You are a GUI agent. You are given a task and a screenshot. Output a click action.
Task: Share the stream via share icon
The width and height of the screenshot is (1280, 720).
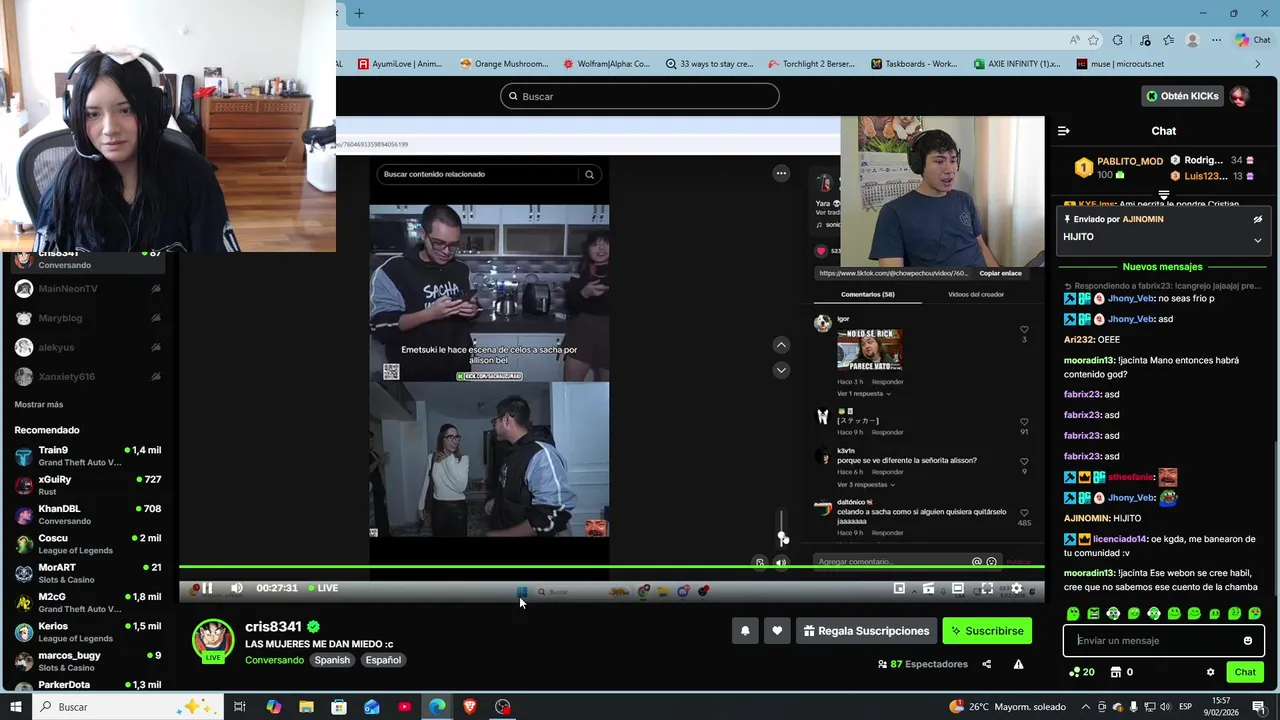(x=986, y=664)
